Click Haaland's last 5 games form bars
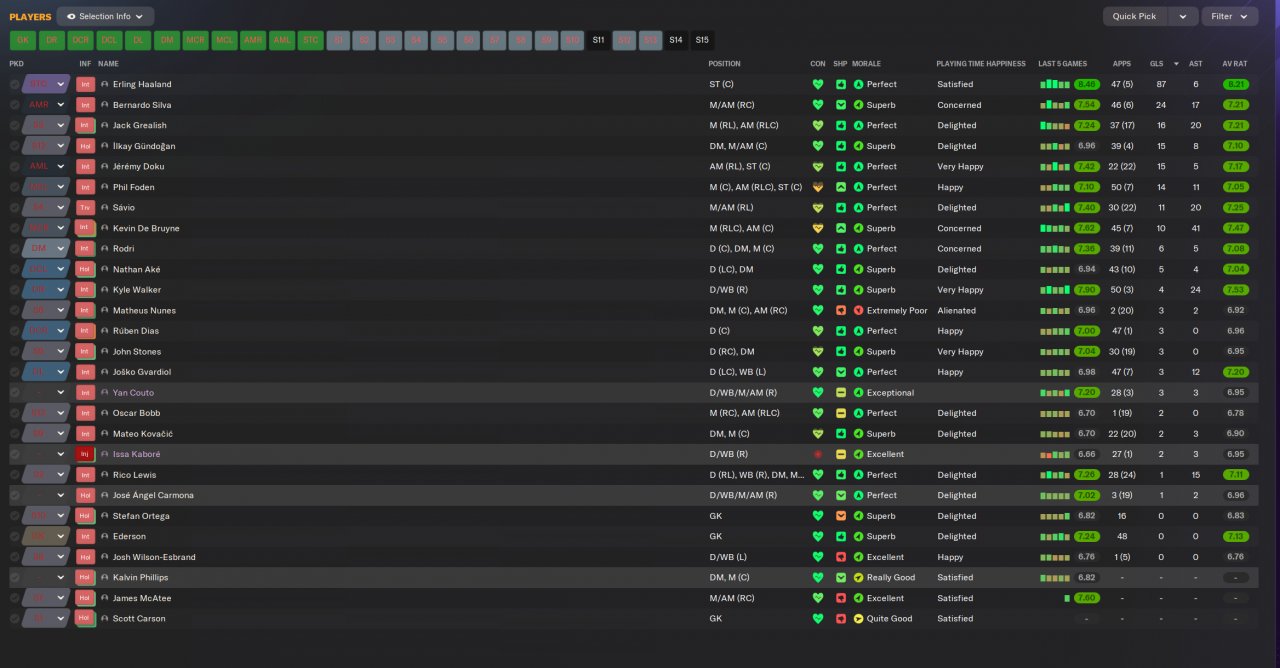The image size is (1280, 668). (x=1055, y=84)
